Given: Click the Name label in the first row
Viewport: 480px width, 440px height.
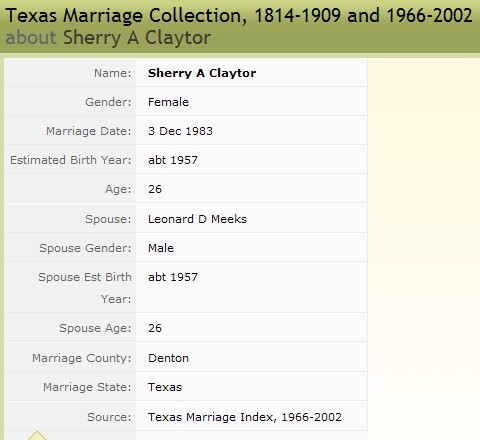Looking at the screenshot, I should 113,73.
